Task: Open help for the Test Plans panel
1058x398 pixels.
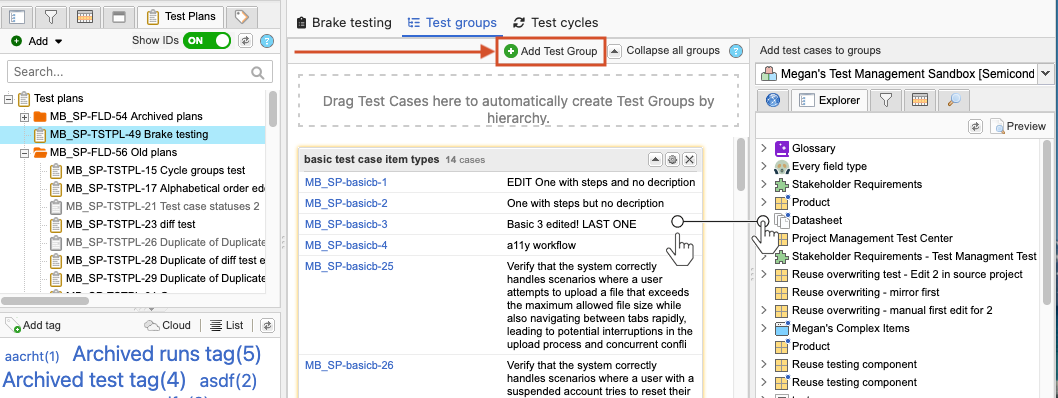Action: click(x=267, y=41)
